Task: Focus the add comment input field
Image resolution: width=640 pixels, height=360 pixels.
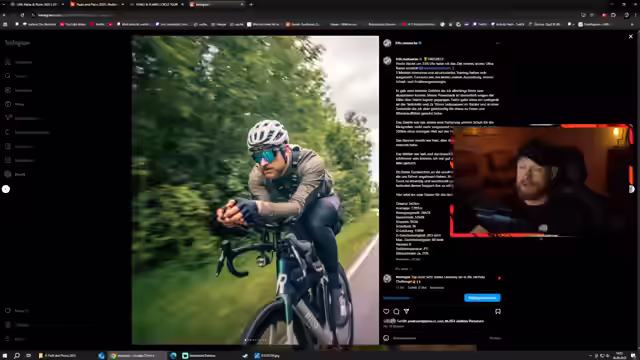Action: click(439, 338)
